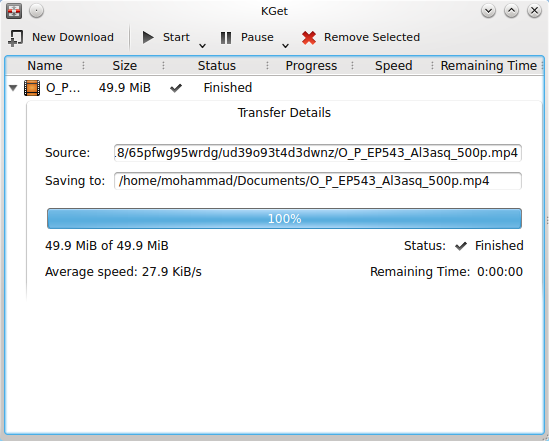This screenshot has height=441, width=549.
Task: Click the round pin button in title bar
Action: tap(36, 11)
